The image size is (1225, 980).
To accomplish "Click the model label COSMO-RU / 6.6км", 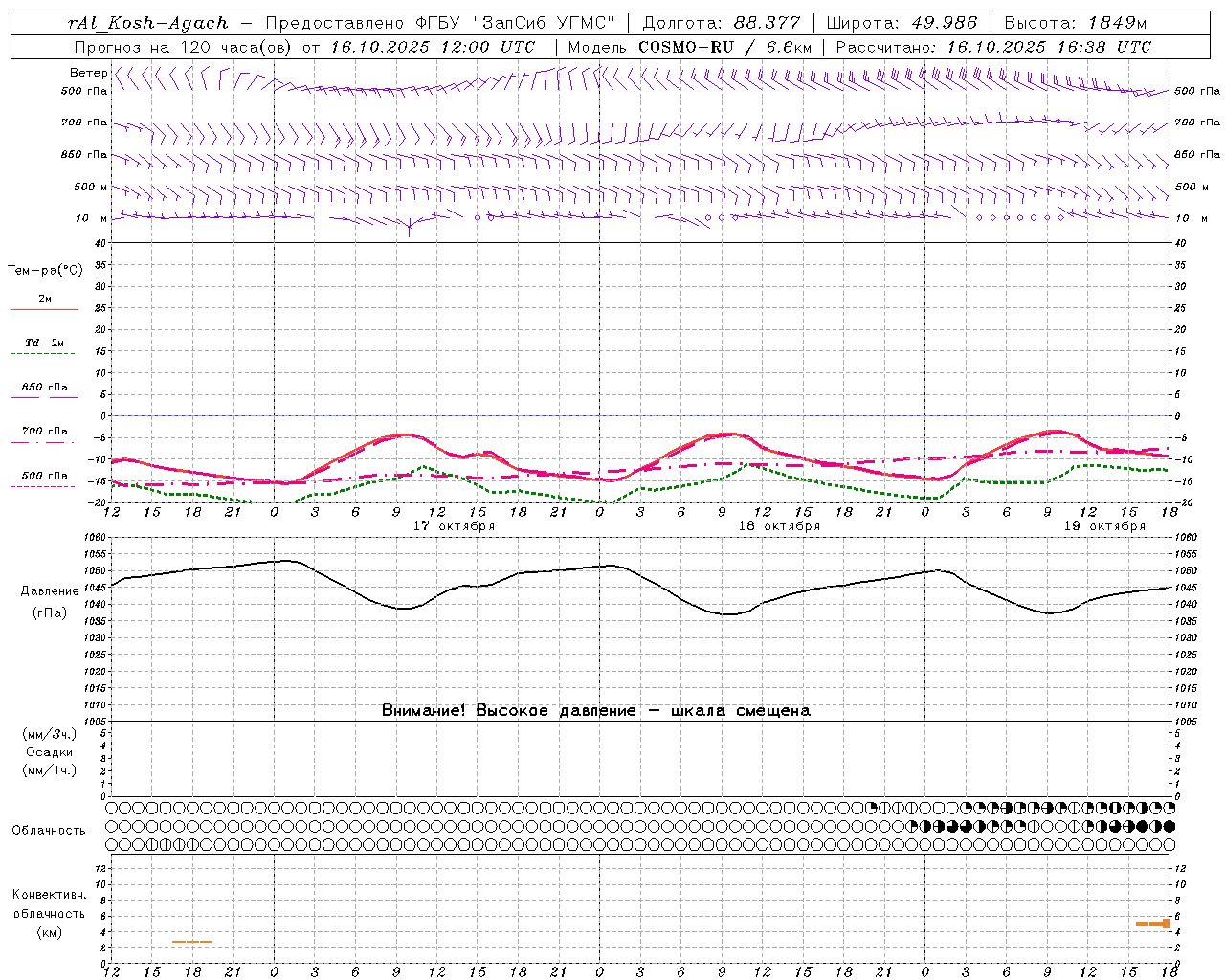I will tap(725, 47).
